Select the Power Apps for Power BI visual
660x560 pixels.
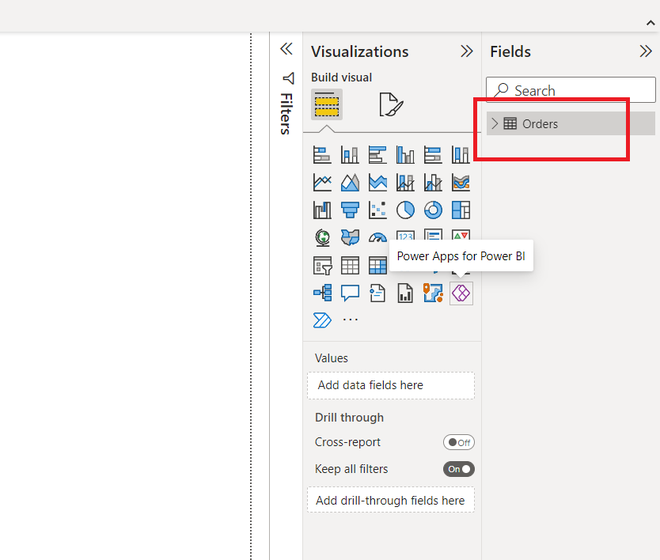[461, 293]
